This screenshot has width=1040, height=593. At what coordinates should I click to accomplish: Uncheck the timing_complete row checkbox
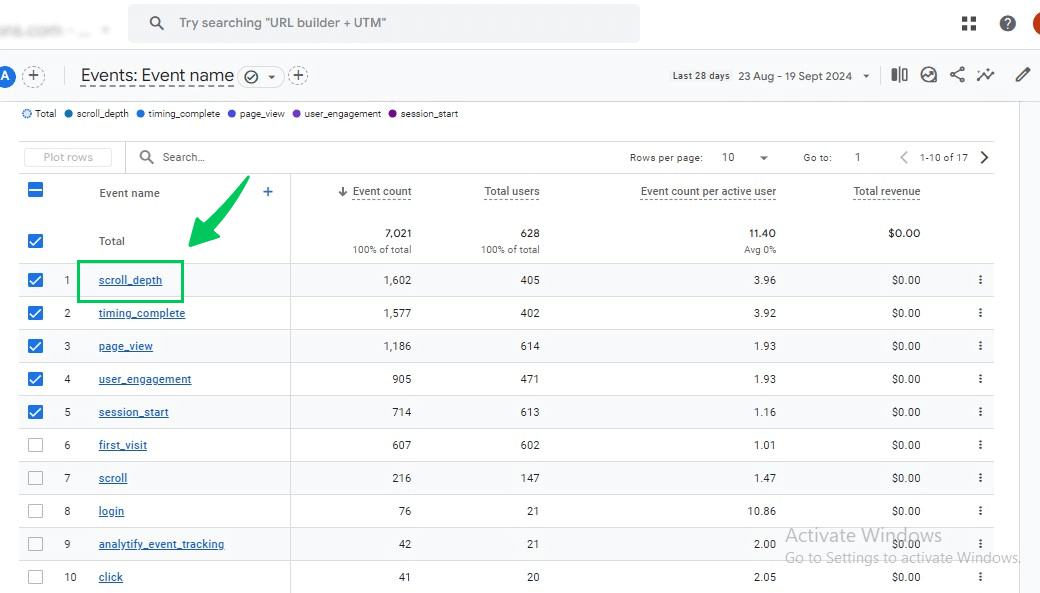[36, 313]
